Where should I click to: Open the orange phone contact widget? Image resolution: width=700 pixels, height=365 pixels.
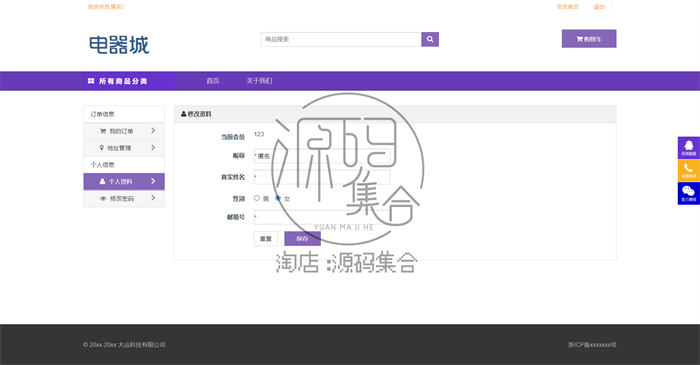[689, 170]
